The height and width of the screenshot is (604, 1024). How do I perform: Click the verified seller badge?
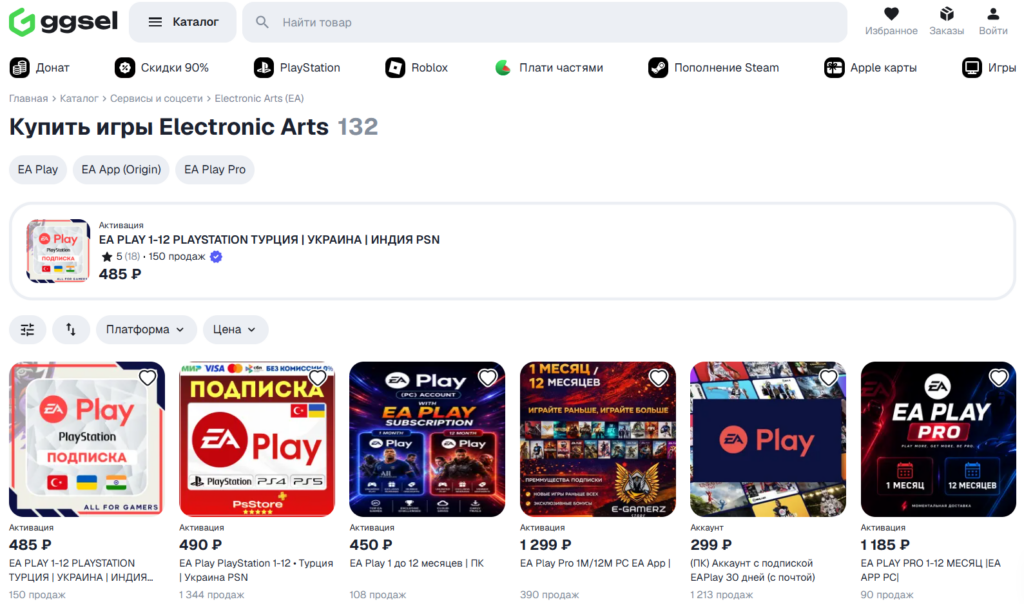(x=216, y=257)
